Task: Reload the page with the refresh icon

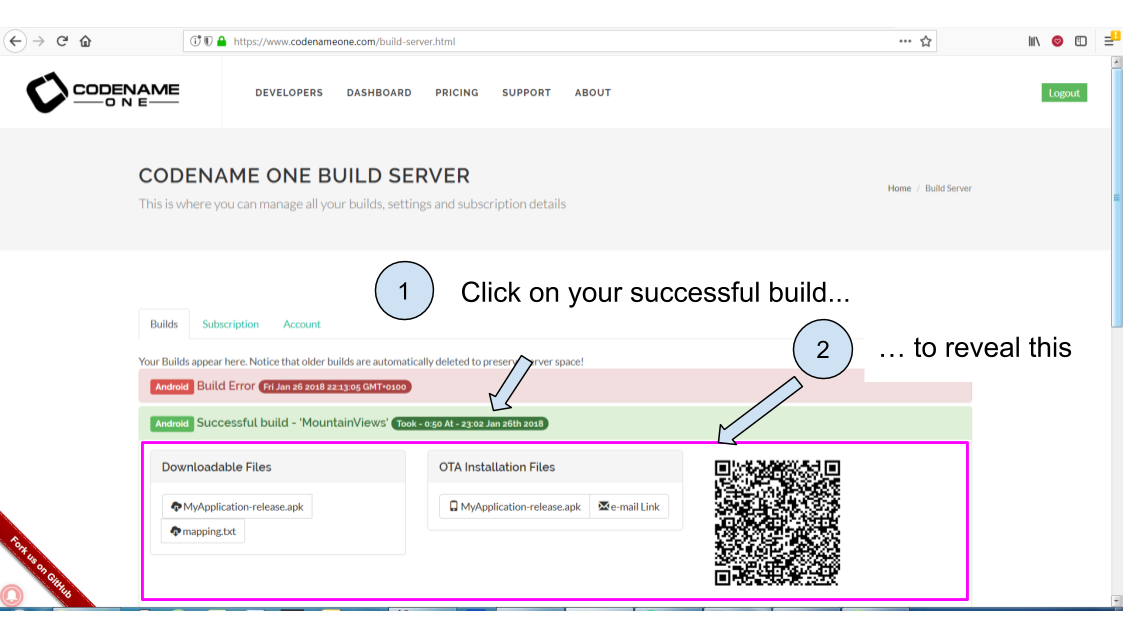Action: pos(62,42)
